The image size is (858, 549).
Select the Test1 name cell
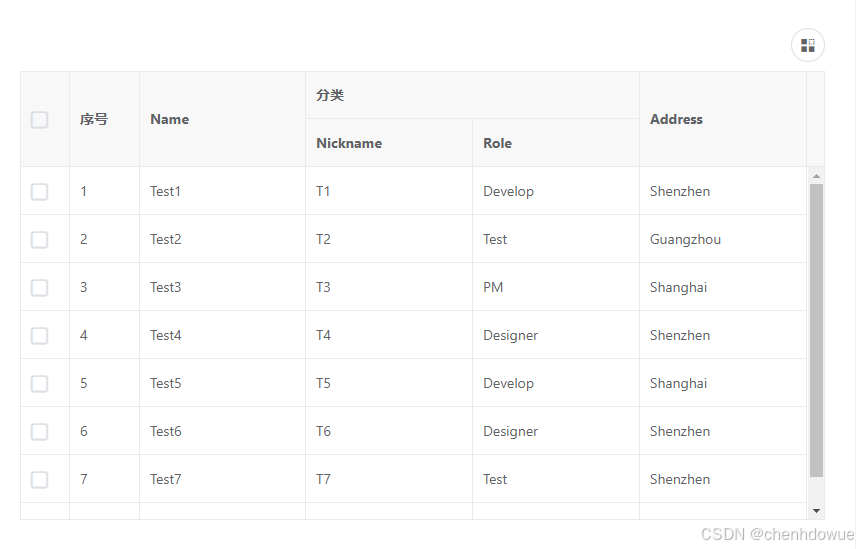coord(222,191)
